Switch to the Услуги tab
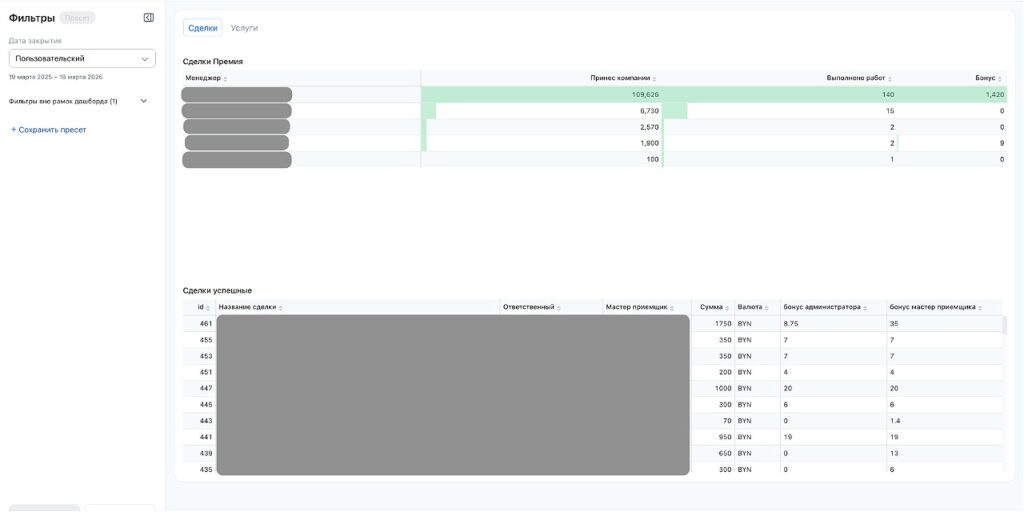The height and width of the screenshot is (512, 1024). (244, 28)
